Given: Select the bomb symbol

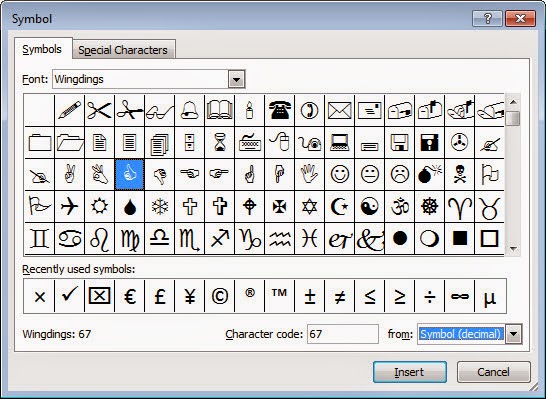Looking at the screenshot, I should click(429, 174).
